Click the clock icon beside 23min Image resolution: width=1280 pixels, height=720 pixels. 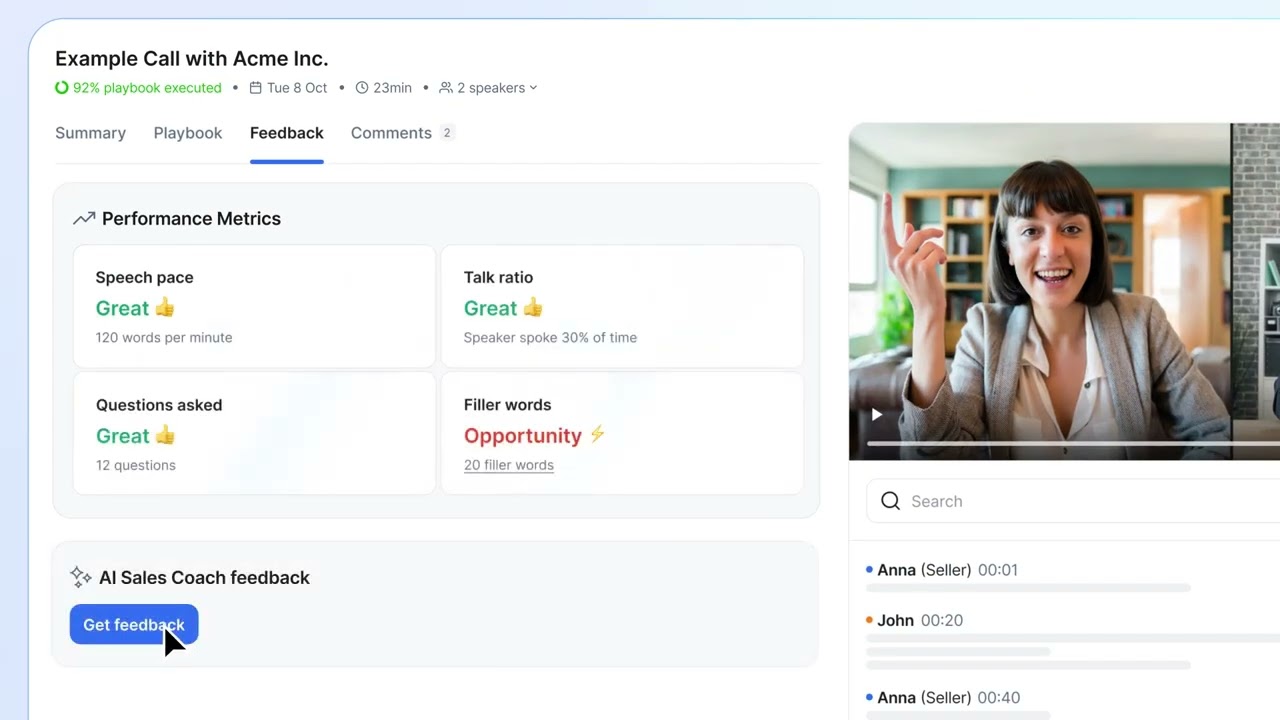362,88
